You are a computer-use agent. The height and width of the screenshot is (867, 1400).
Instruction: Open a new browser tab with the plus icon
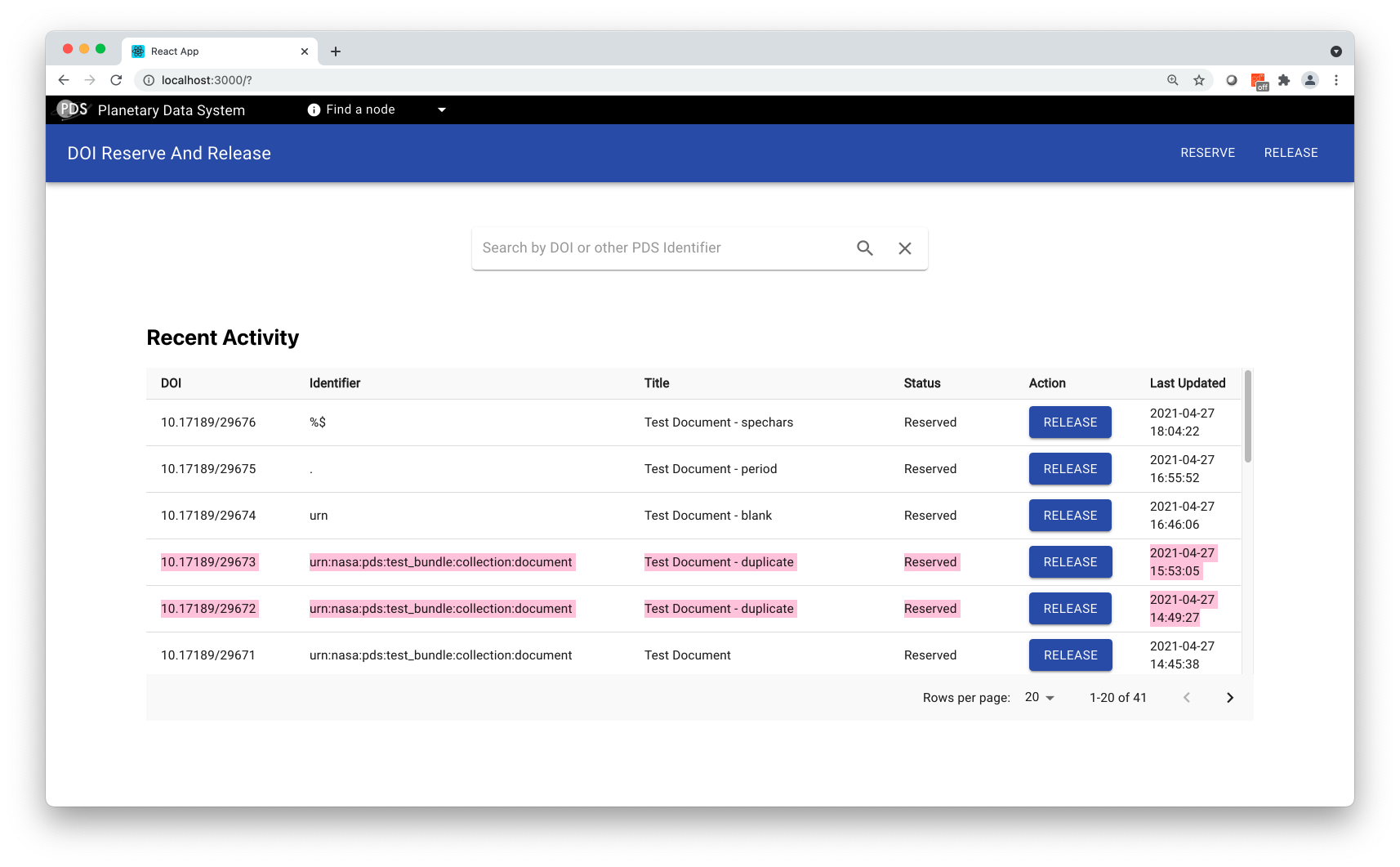335,51
